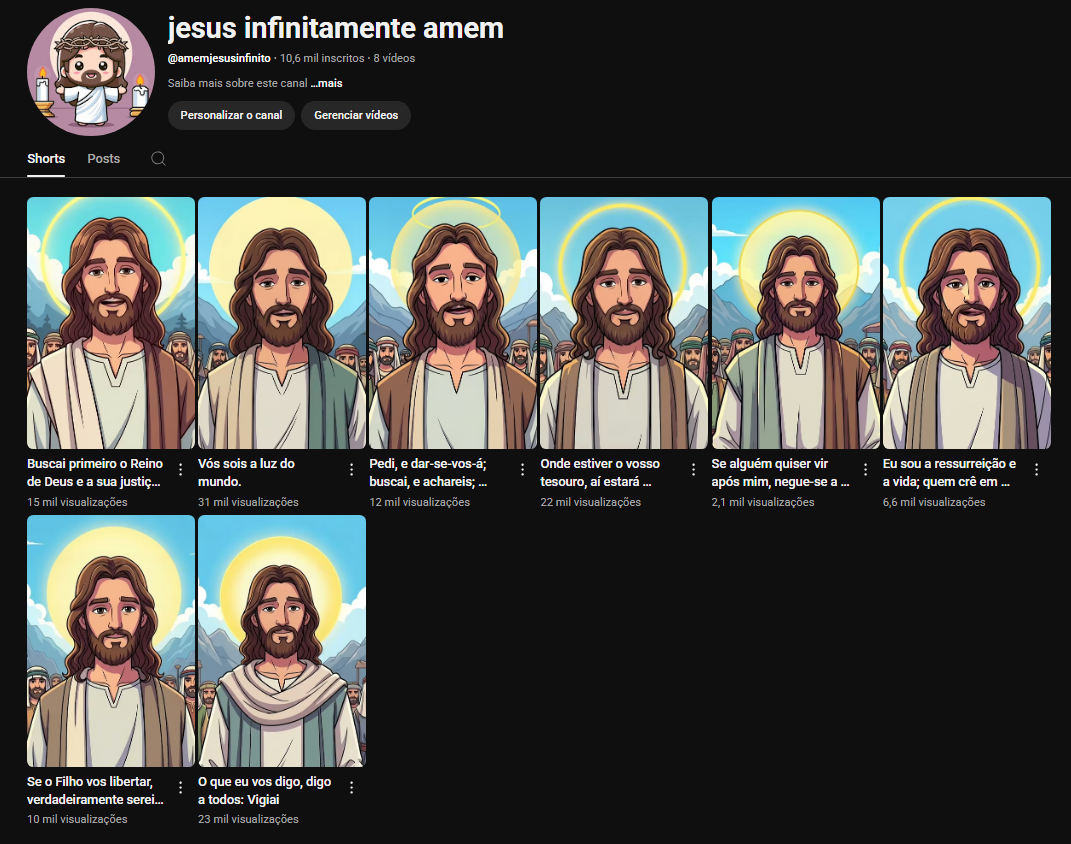Click the 'Gerenciar vídeos' button
Viewport: 1071px width, 844px height.
[x=356, y=115]
